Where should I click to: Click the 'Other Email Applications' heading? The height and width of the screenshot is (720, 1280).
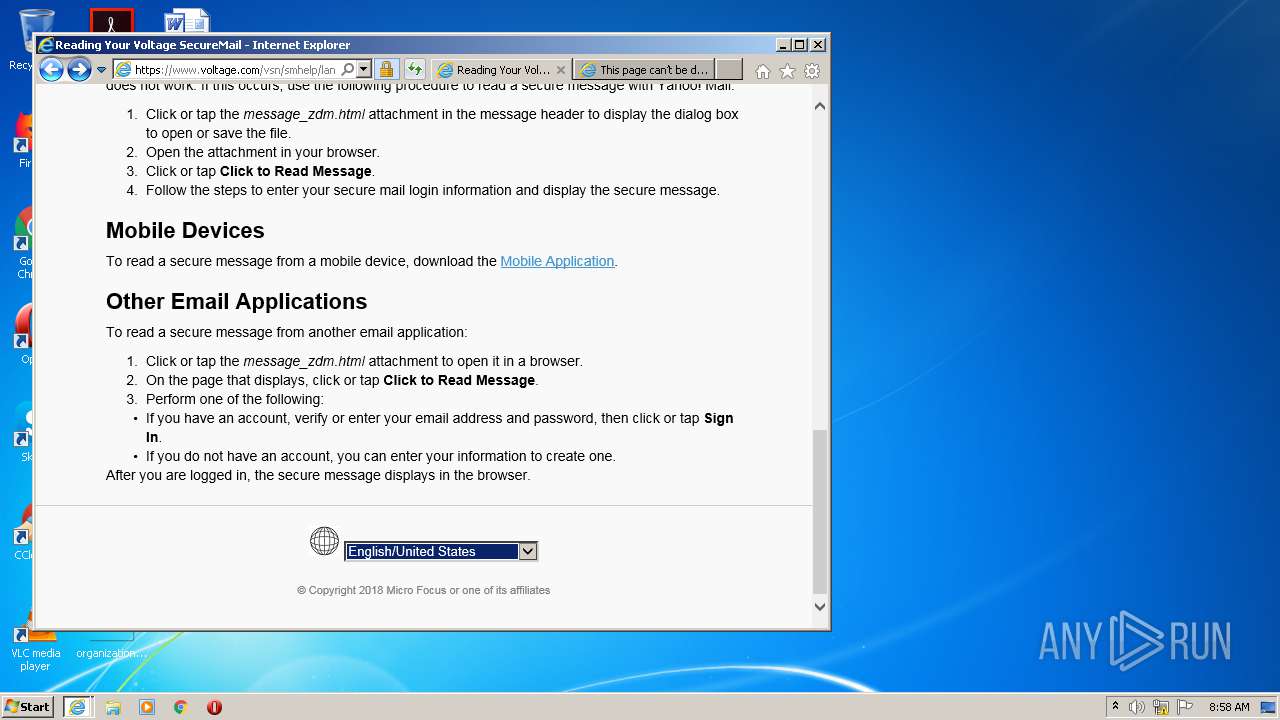(236, 301)
